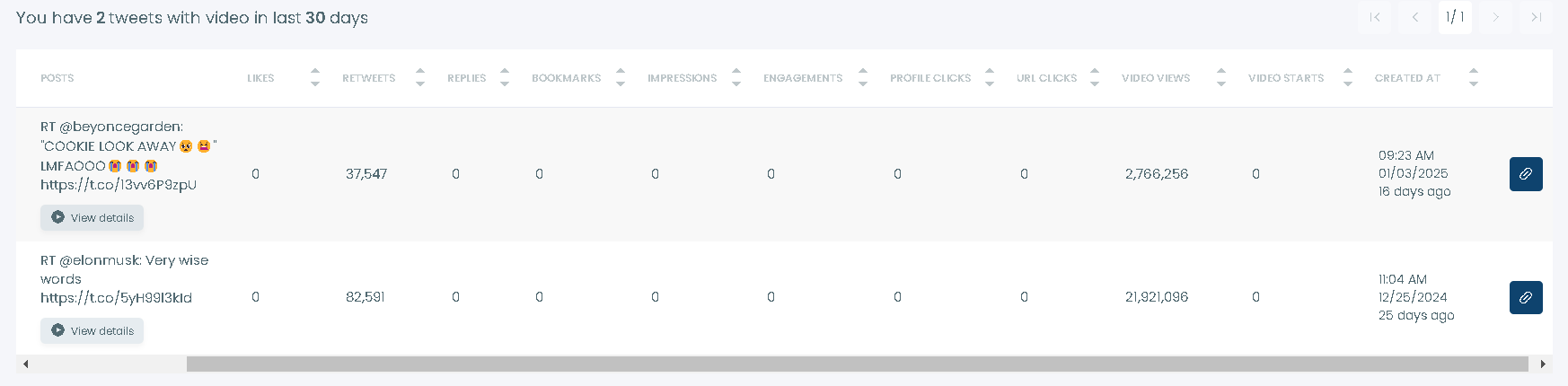Sort table by Video Starts sort arrows
Screen dimensions: 1568x386
click(1347, 78)
